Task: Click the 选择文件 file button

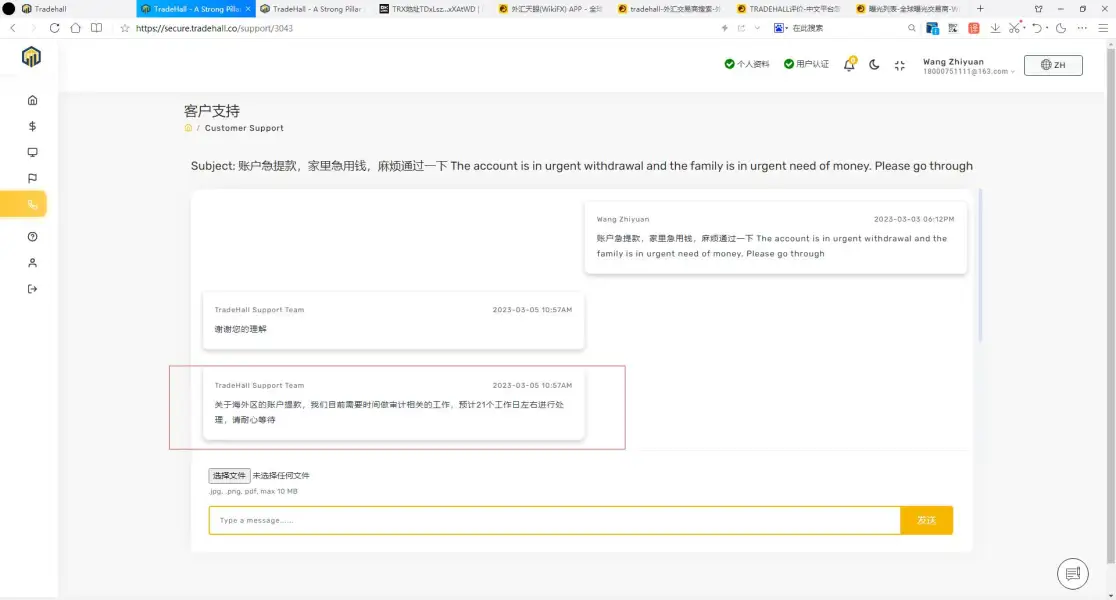Action: click(x=229, y=475)
